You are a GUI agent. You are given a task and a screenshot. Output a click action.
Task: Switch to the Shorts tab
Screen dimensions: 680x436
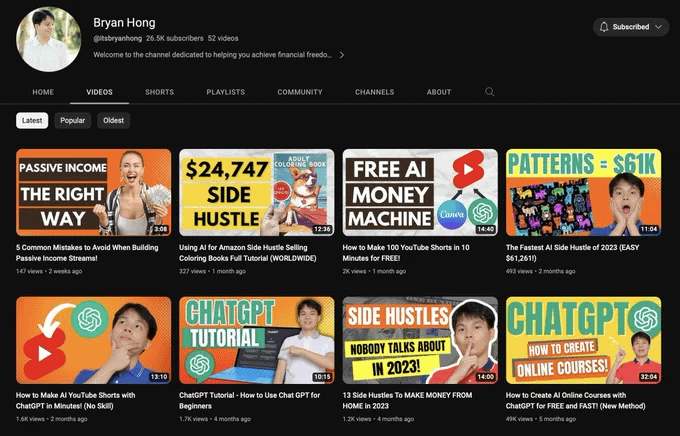tap(159, 92)
